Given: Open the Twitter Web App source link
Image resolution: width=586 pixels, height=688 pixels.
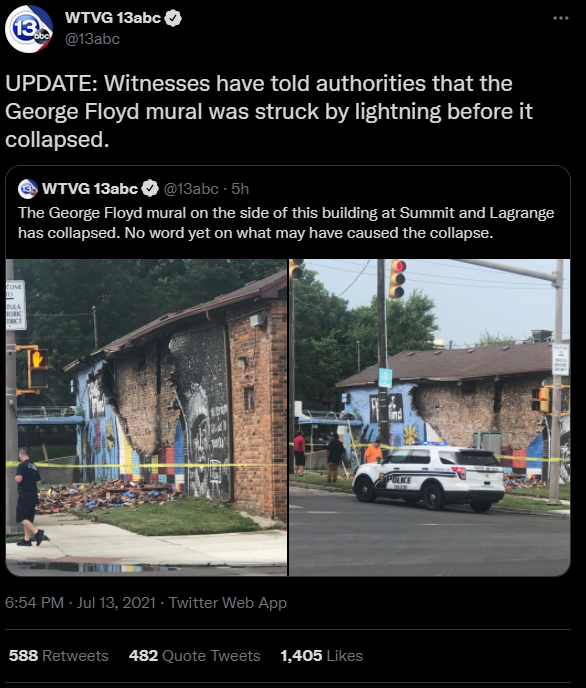Looking at the screenshot, I should [228, 602].
